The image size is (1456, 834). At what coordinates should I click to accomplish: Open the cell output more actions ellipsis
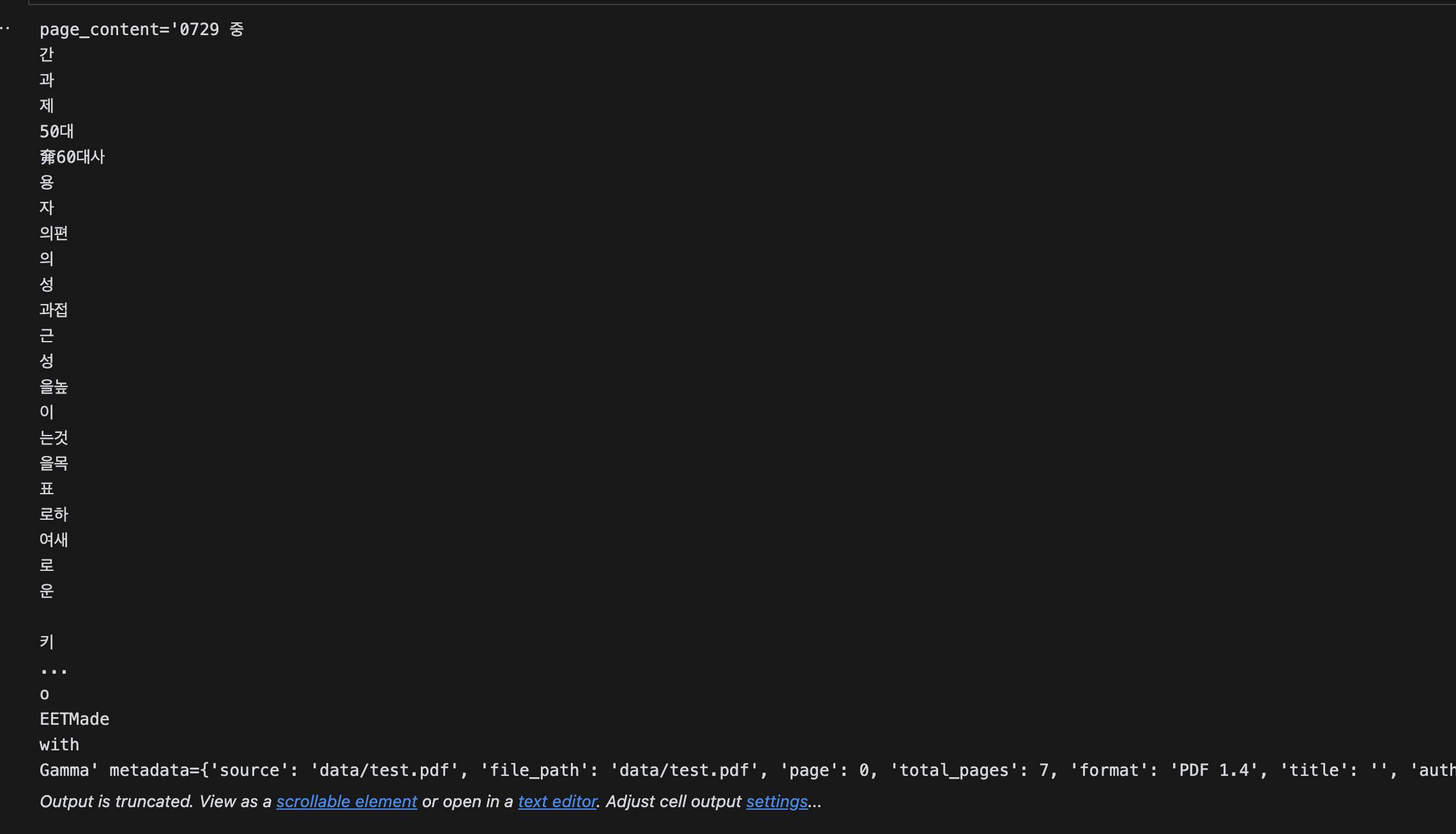(5, 29)
